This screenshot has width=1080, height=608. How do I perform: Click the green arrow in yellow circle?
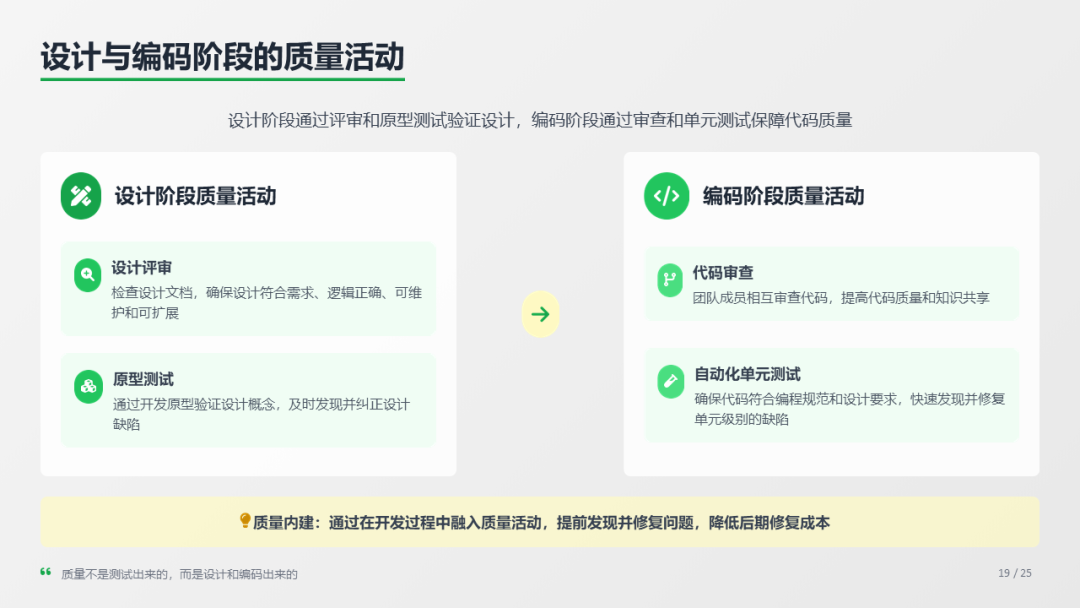[540, 314]
